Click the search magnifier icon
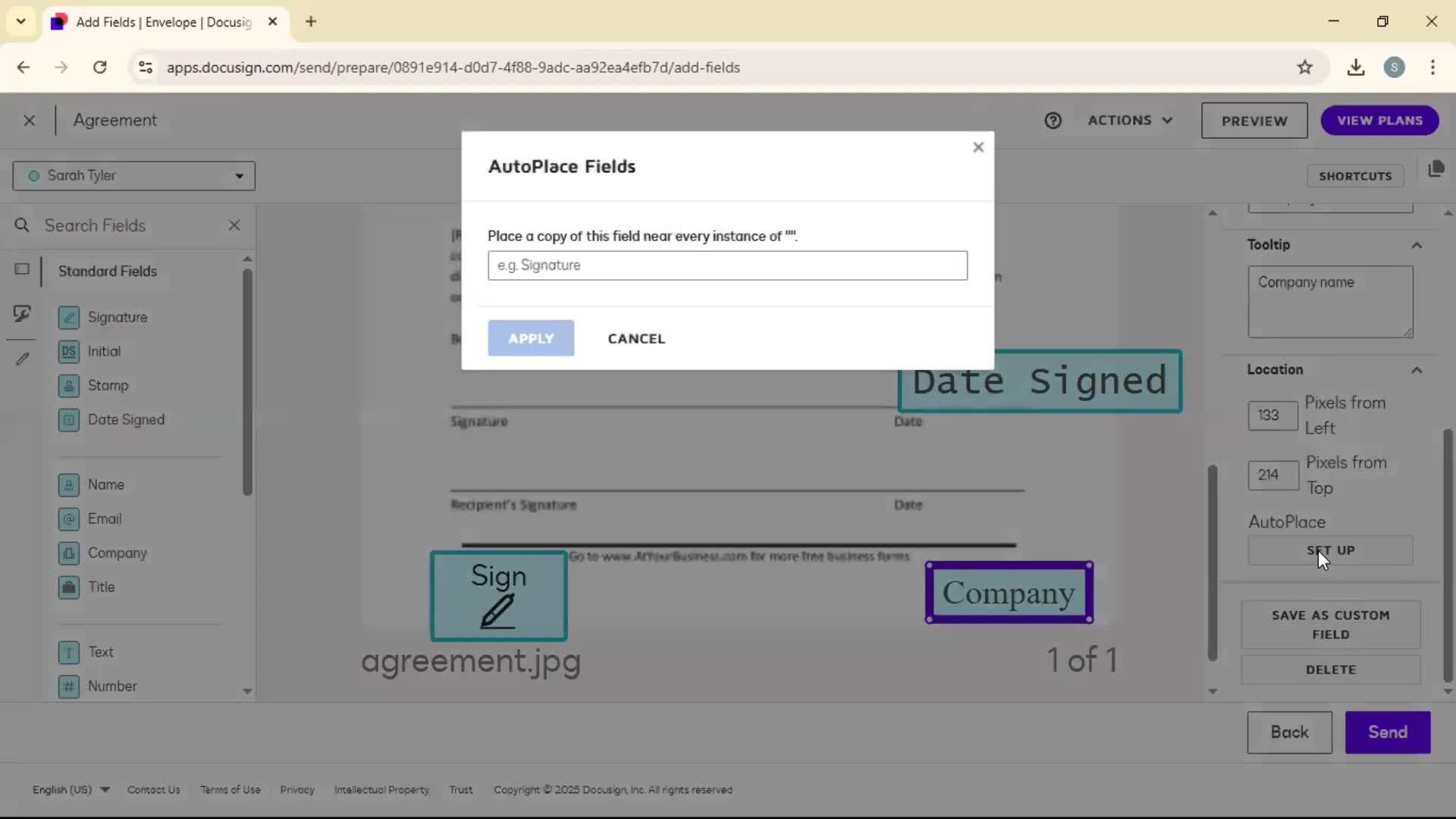1456x819 pixels. click(x=22, y=225)
